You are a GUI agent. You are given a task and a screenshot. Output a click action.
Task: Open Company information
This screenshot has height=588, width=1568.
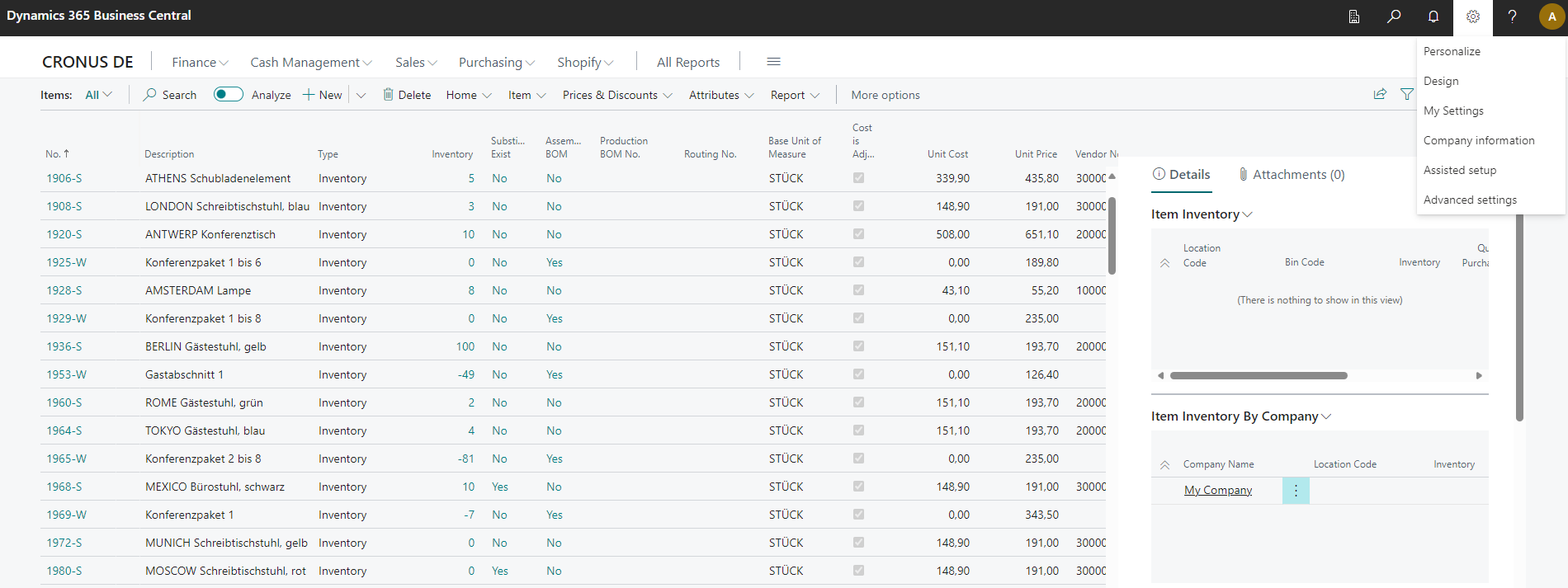pyautogui.click(x=1479, y=140)
